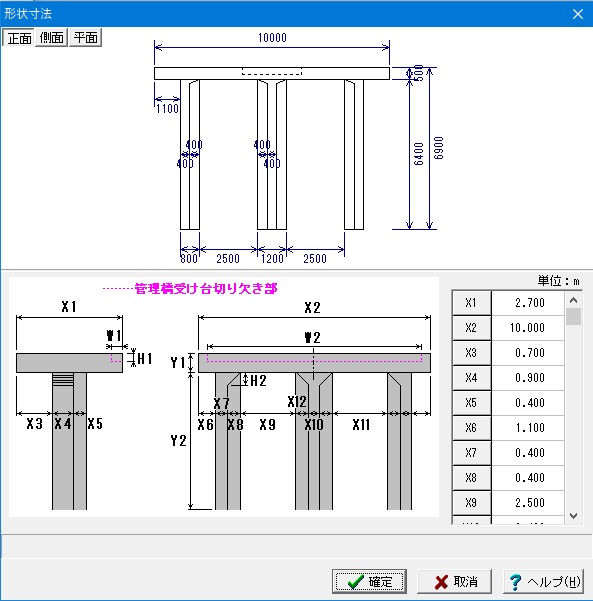Close the 形状寸法 dialog

coord(578,14)
